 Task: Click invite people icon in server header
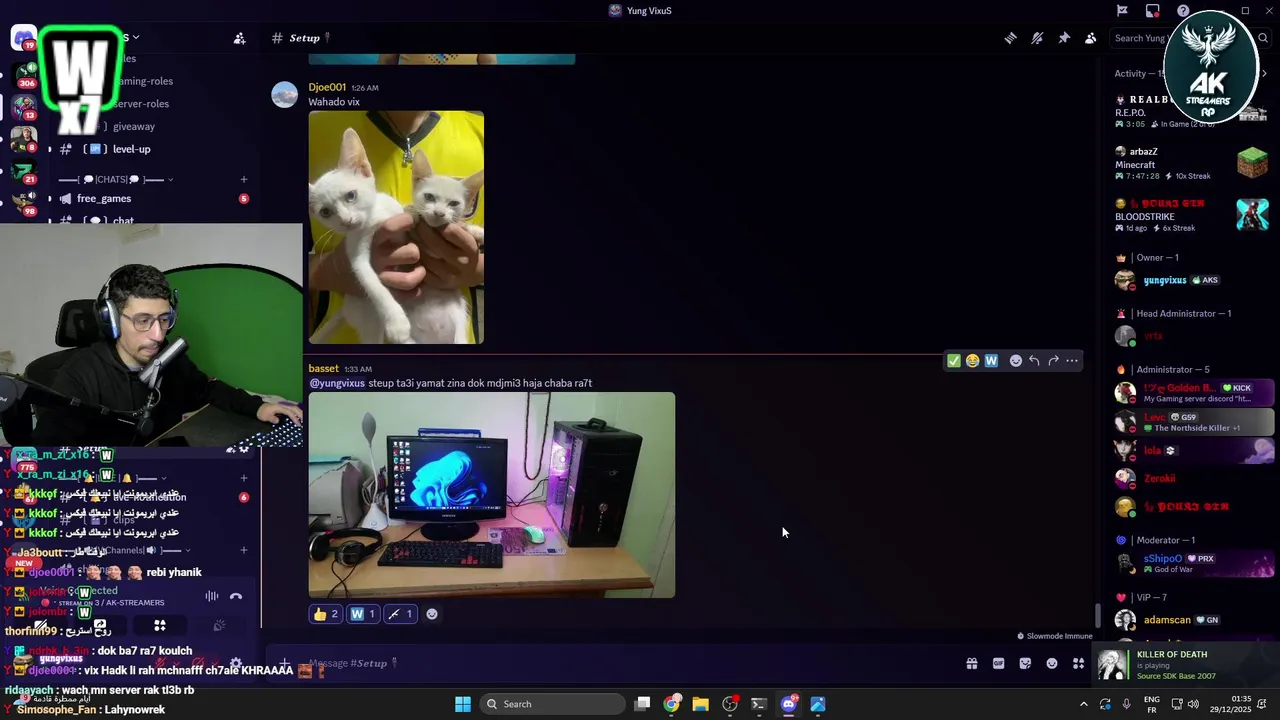click(239, 38)
